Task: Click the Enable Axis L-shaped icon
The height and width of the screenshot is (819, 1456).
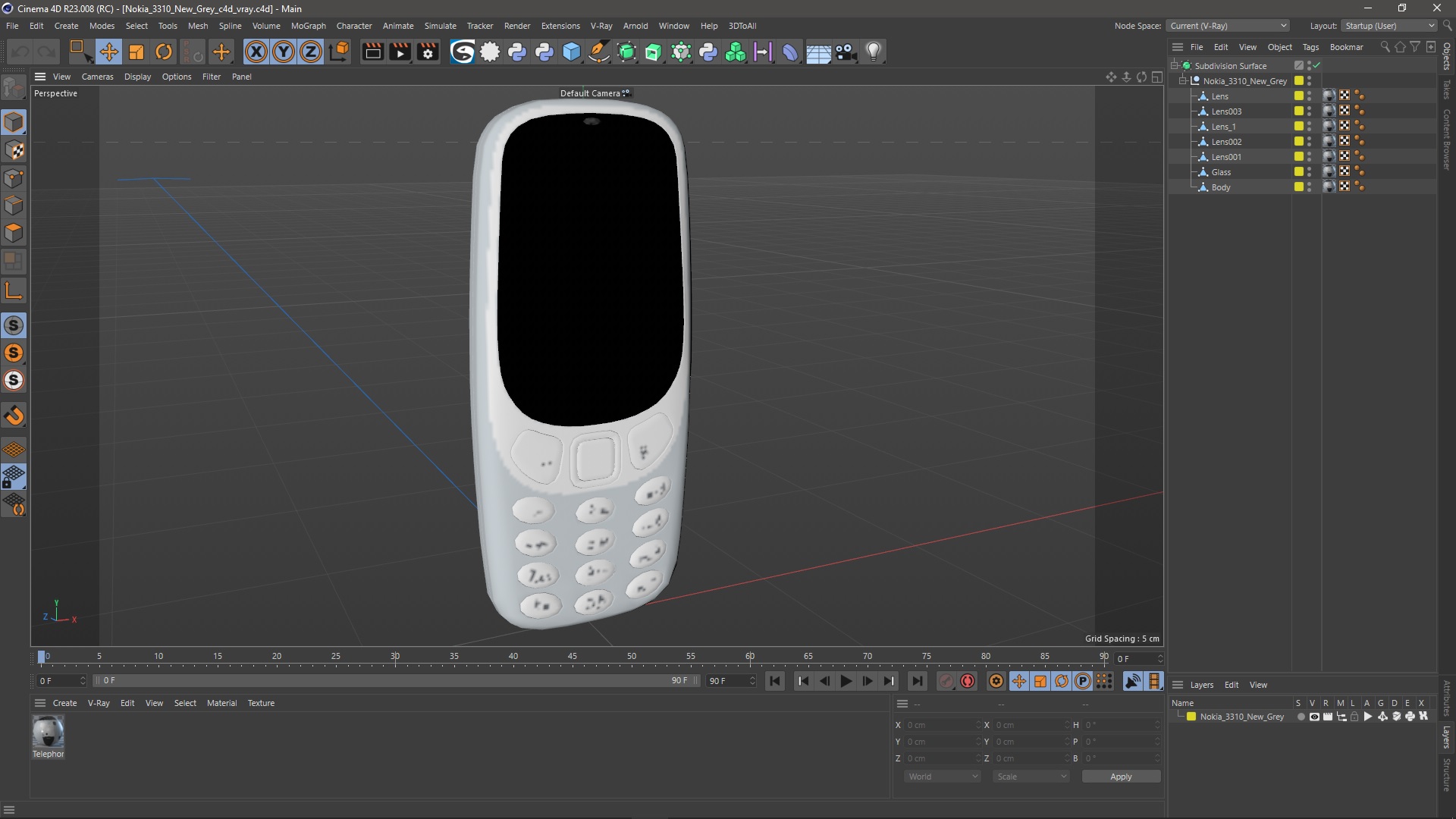Action: tap(14, 290)
